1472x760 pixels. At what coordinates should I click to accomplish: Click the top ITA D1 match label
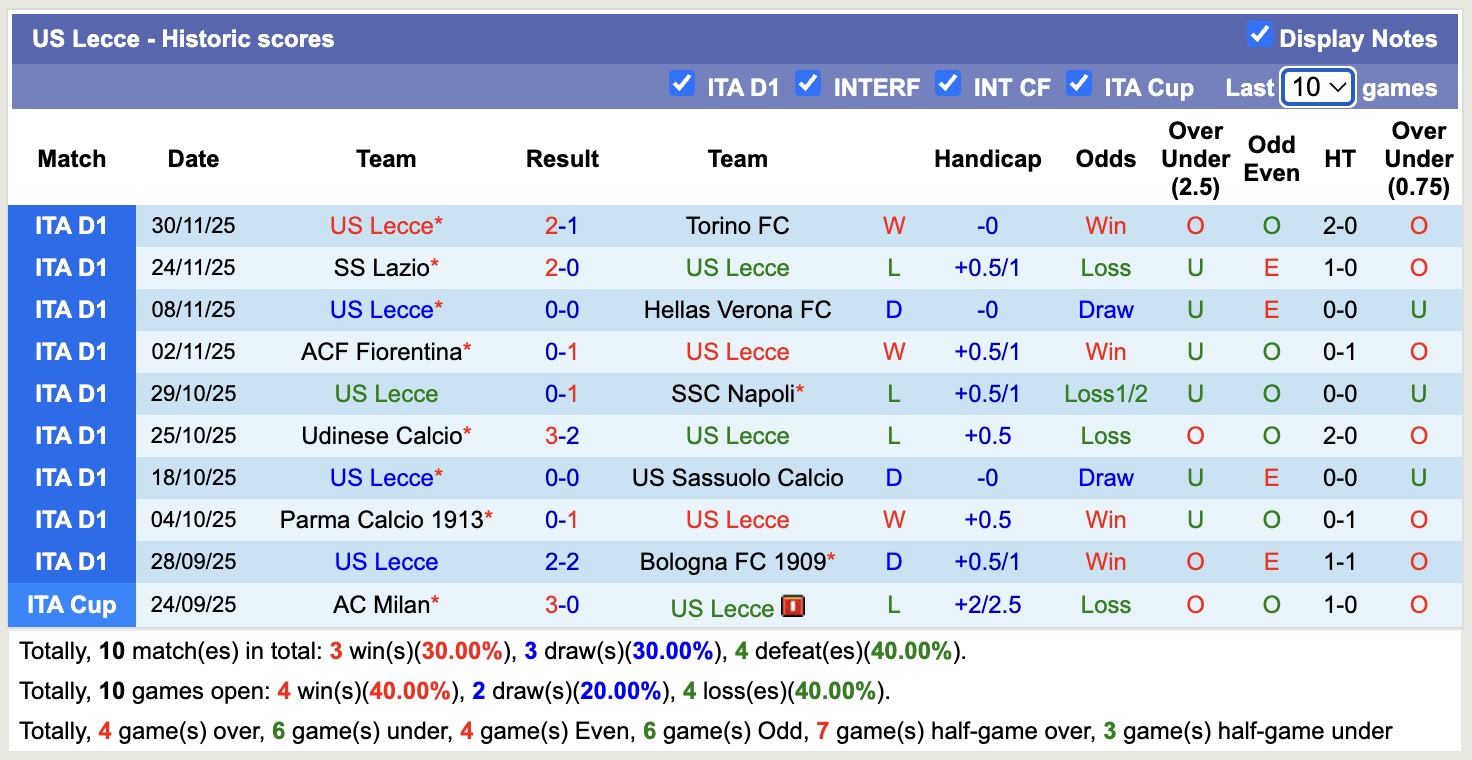[x=71, y=225]
